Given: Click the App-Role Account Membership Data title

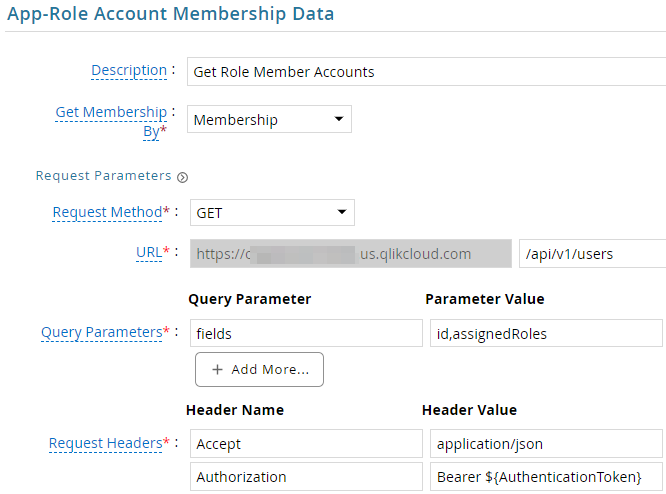Looking at the screenshot, I should (171, 14).
